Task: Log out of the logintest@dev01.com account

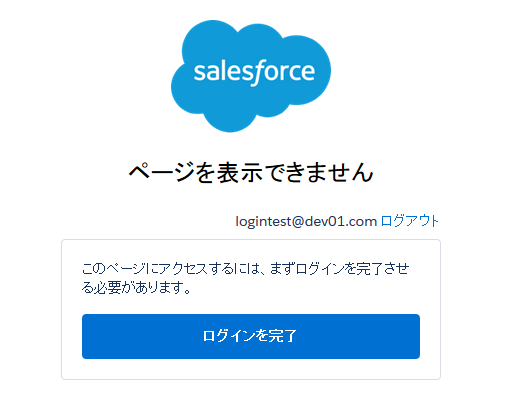Action: pos(409,221)
